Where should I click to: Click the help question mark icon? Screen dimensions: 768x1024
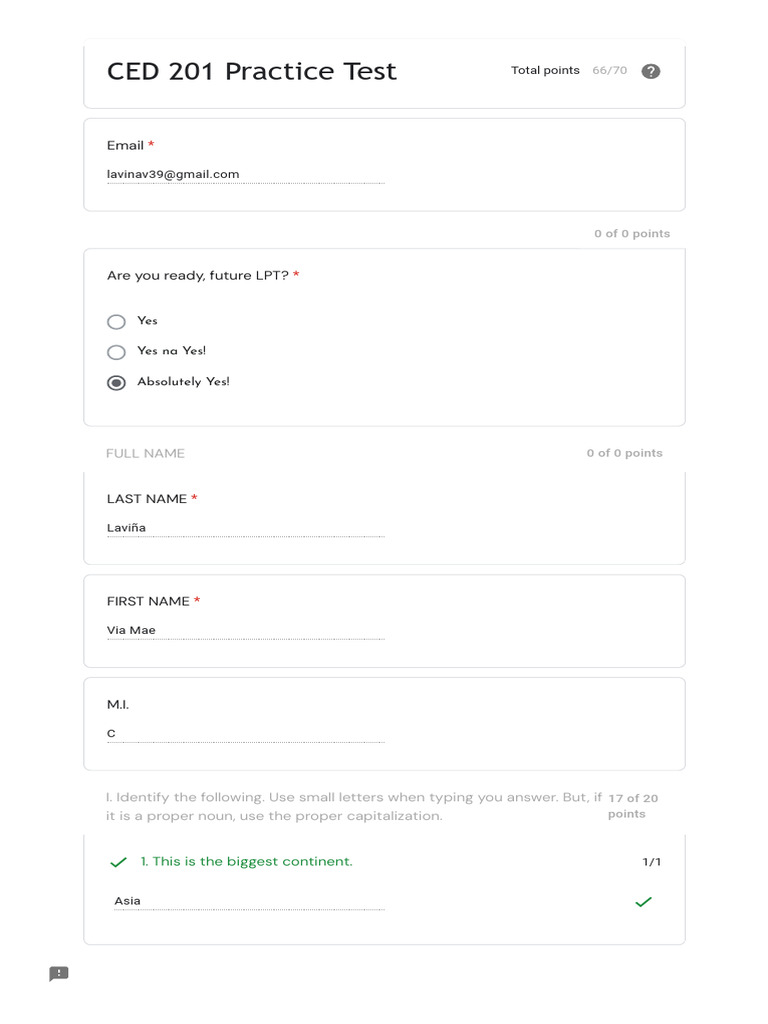pyautogui.click(x=650, y=71)
